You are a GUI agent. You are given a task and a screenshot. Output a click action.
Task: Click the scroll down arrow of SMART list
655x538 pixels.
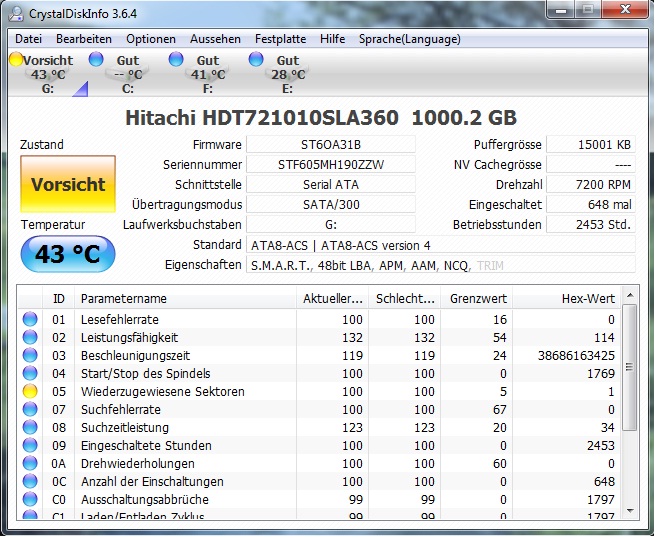click(630, 511)
